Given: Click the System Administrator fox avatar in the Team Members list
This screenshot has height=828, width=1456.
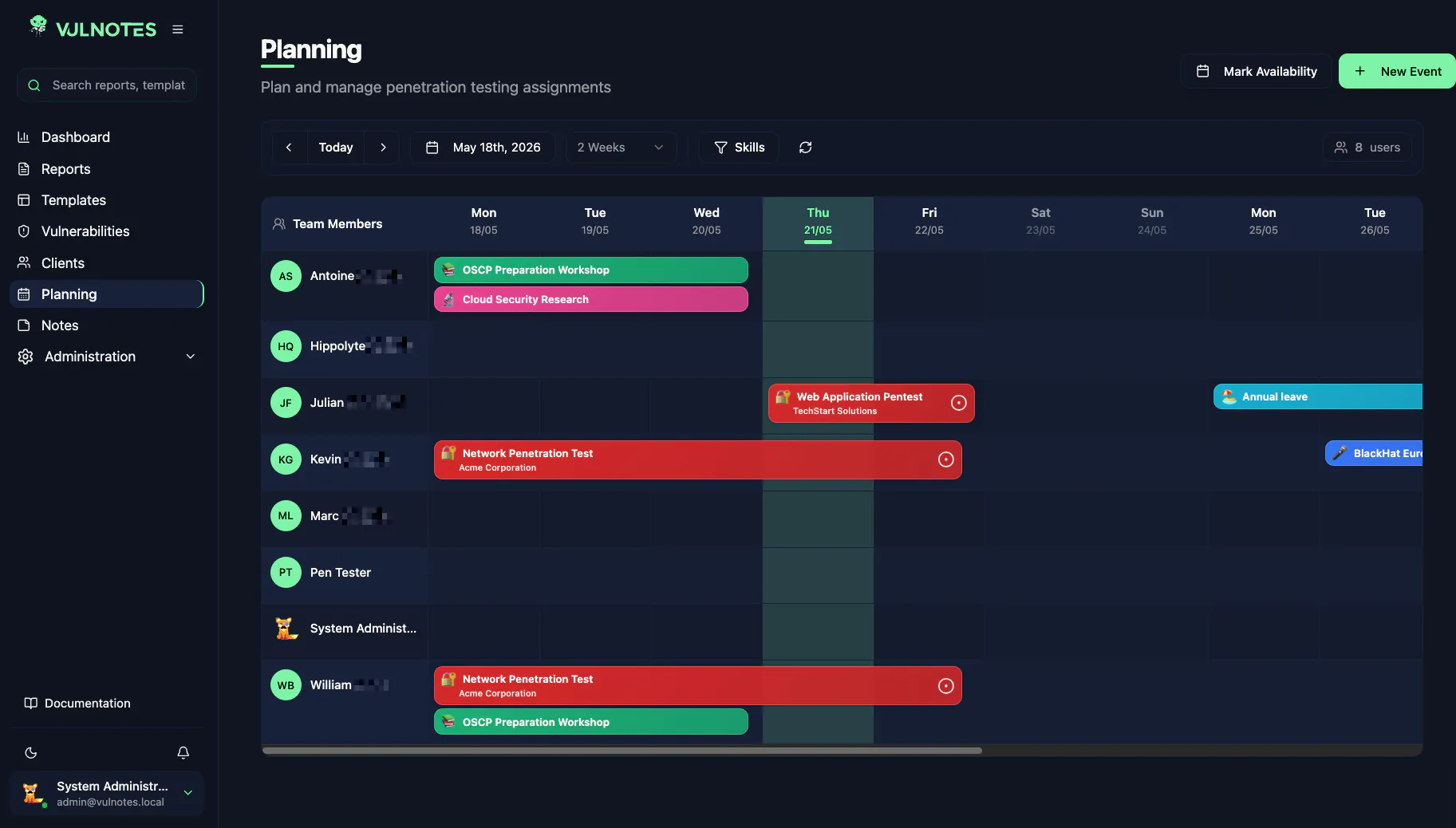Looking at the screenshot, I should tap(286, 629).
